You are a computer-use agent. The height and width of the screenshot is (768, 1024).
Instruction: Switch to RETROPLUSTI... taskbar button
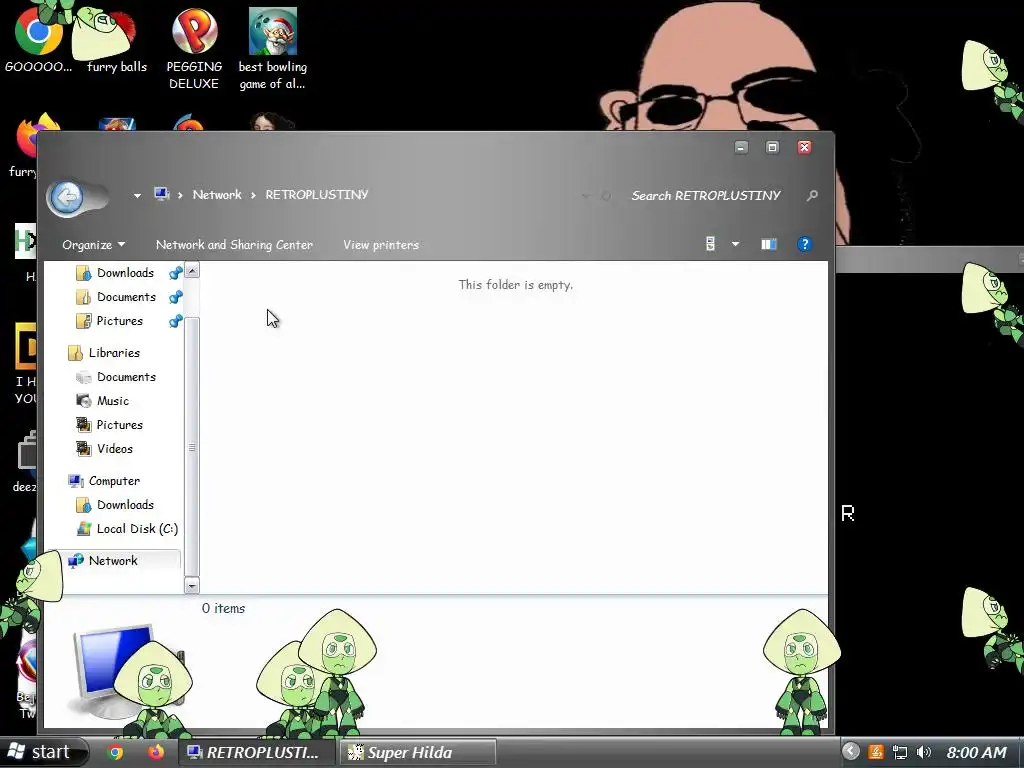click(257, 752)
